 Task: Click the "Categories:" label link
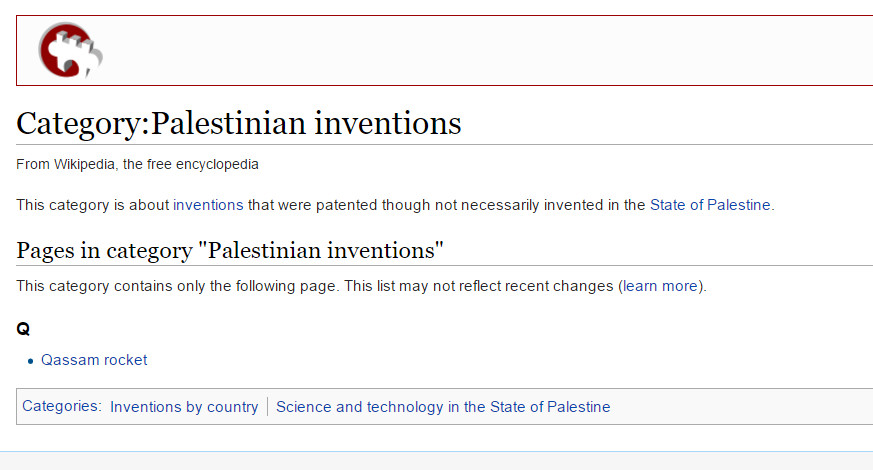point(62,406)
